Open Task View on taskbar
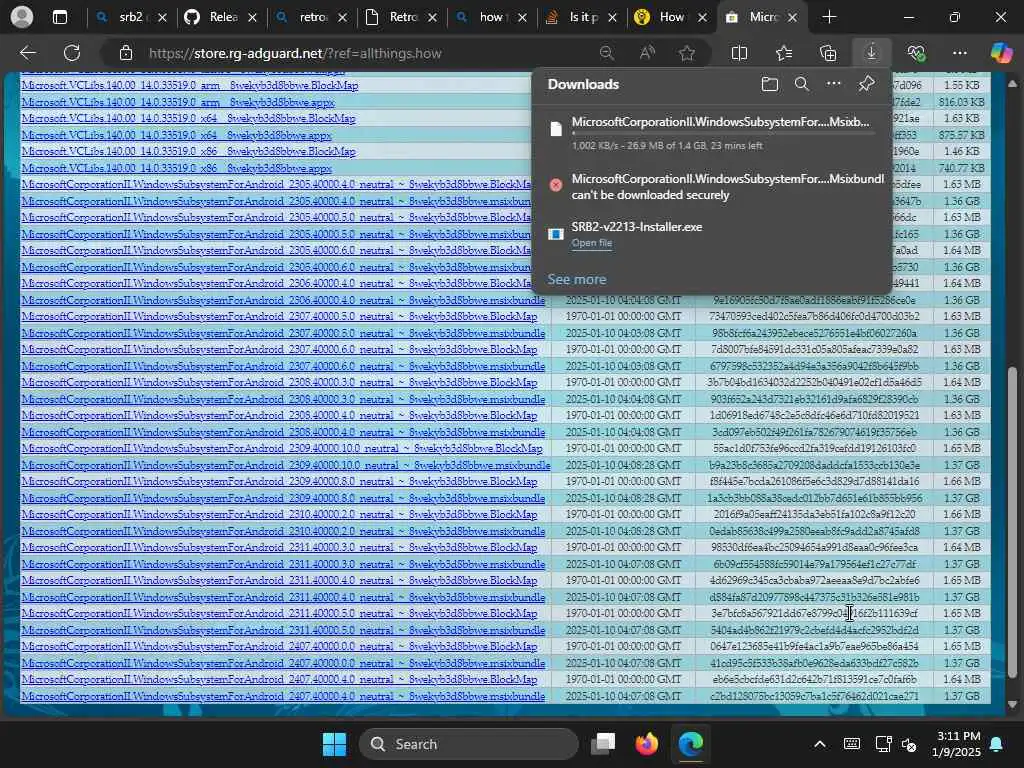Image resolution: width=1024 pixels, height=768 pixels. [603, 744]
